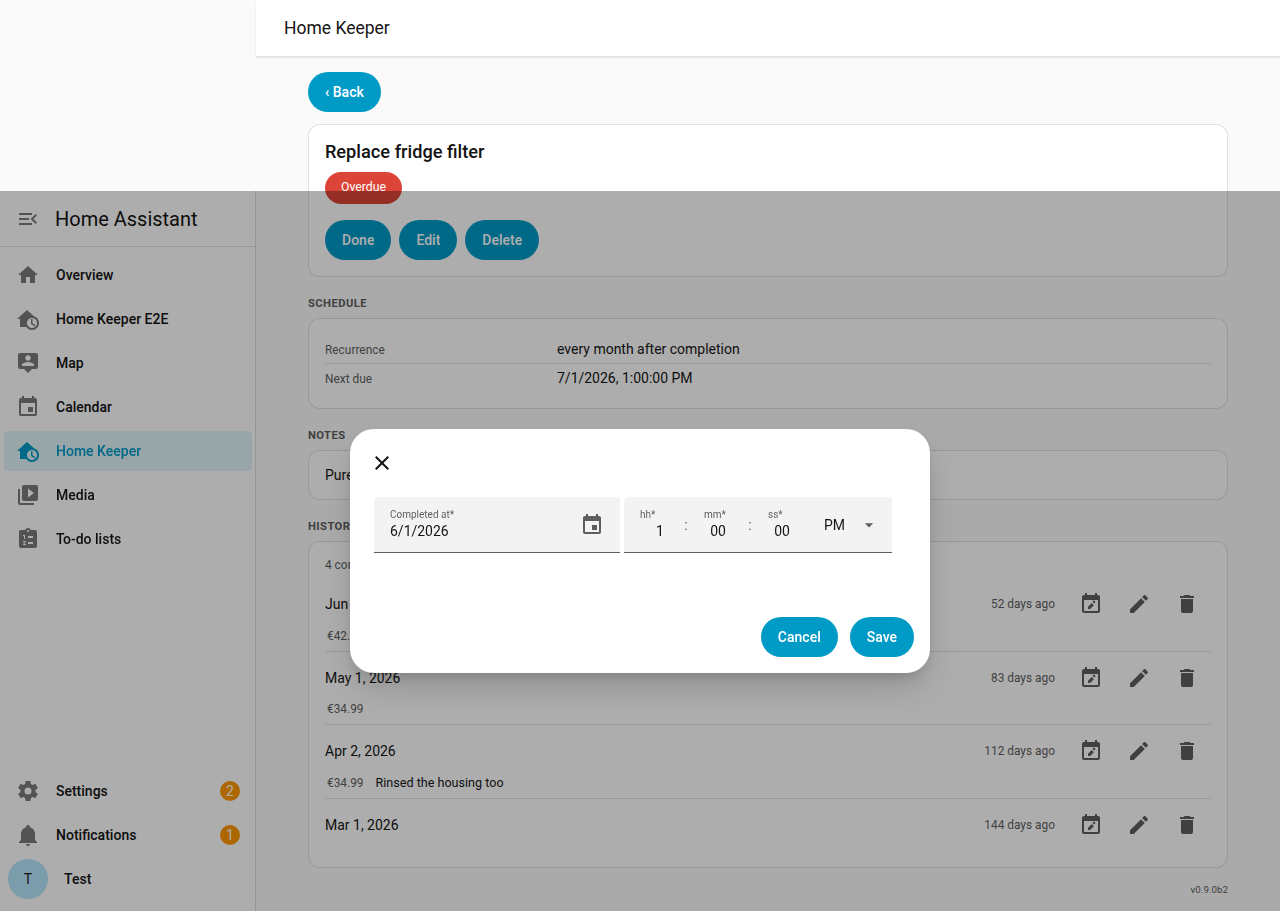Click the Notifications bell icon

tap(28, 835)
